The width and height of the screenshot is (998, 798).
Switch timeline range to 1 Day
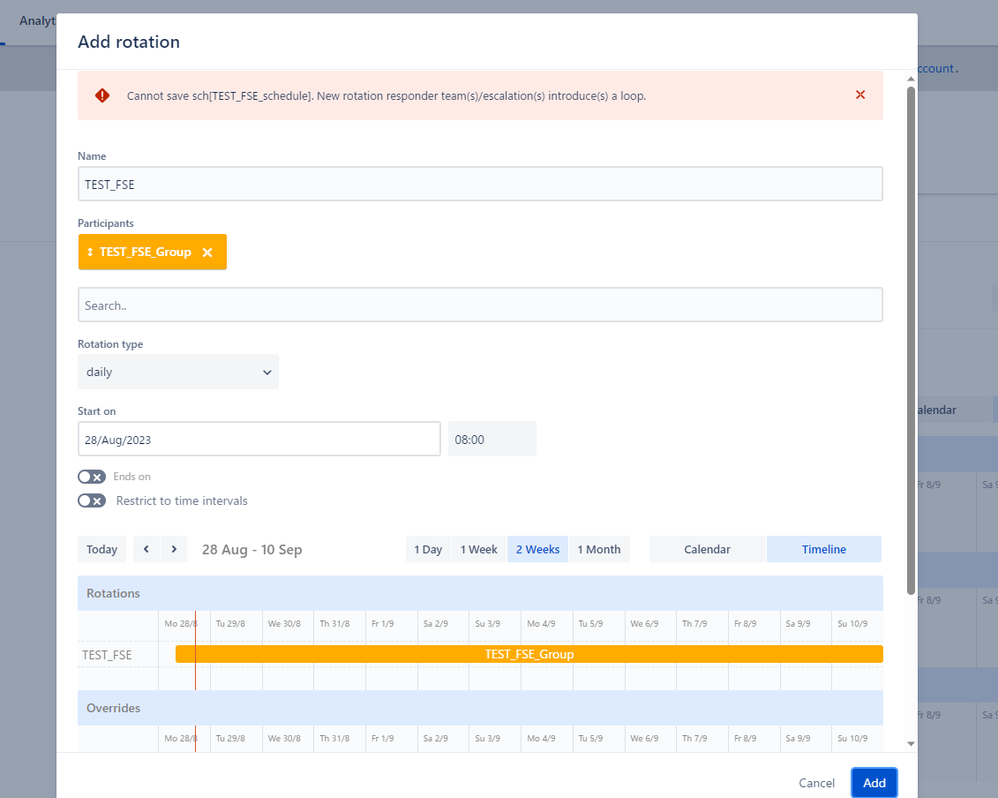point(428,549)
